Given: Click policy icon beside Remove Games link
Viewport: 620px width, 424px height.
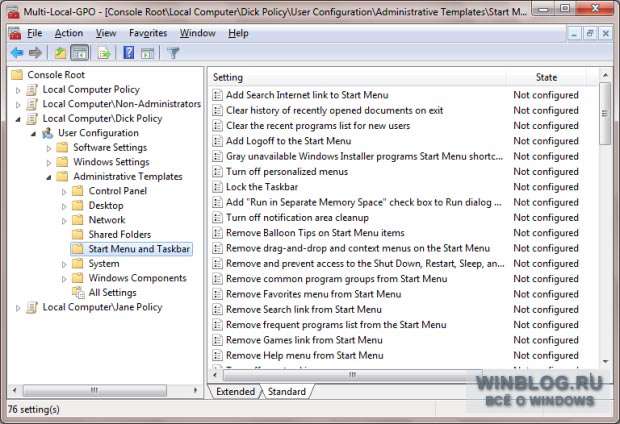Looking at the screenshot, I should point(217,340).
